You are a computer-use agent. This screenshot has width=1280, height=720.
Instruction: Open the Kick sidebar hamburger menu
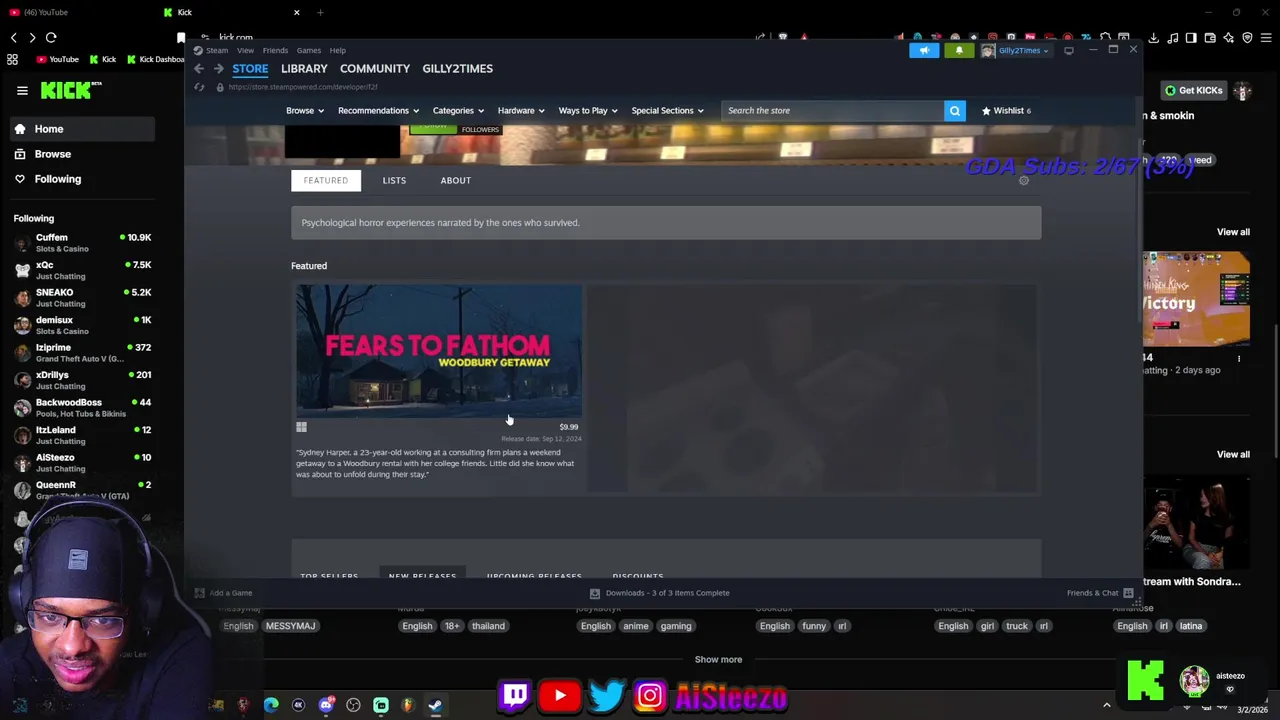tap(22, 90)
